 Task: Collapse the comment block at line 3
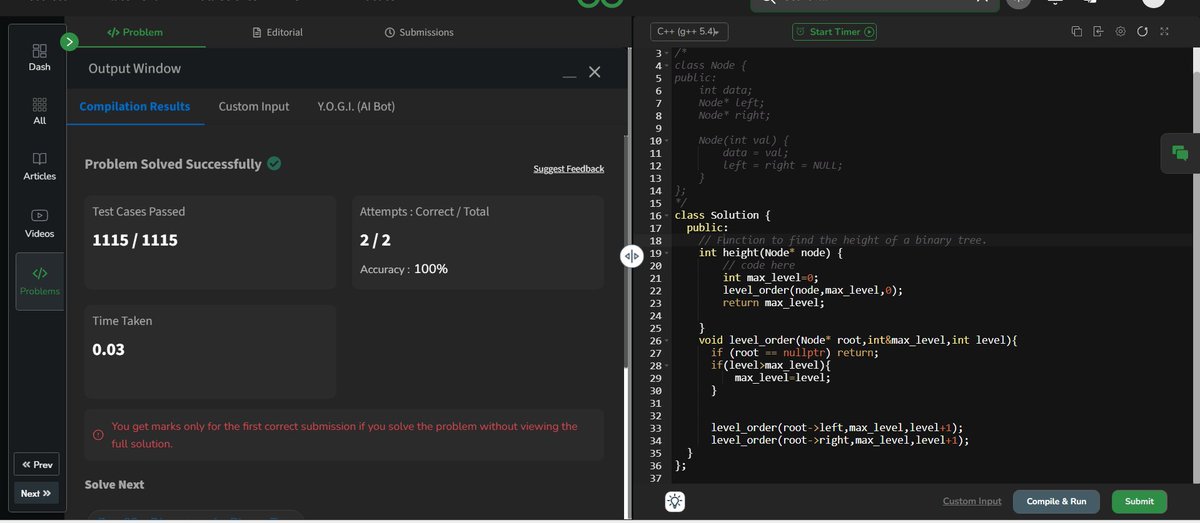point(667,53)
